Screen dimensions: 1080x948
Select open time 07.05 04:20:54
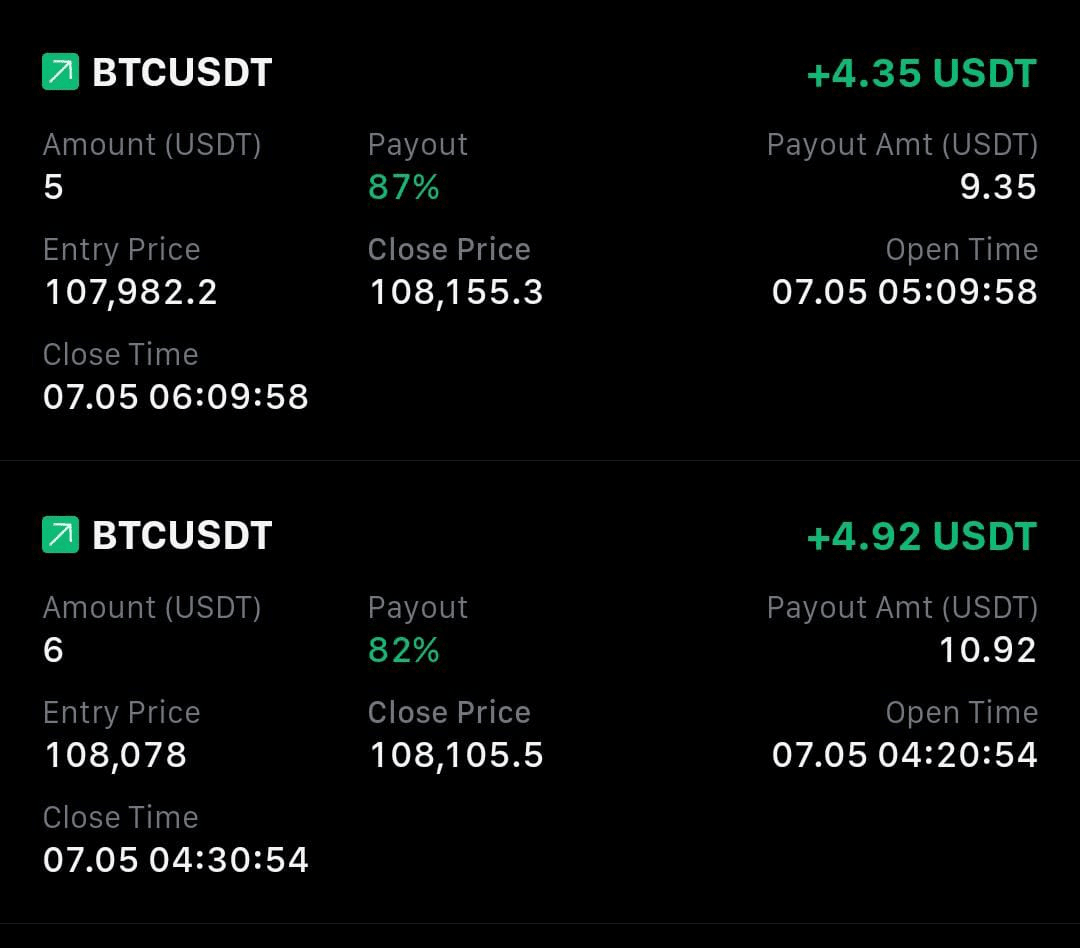coord(904,754)
